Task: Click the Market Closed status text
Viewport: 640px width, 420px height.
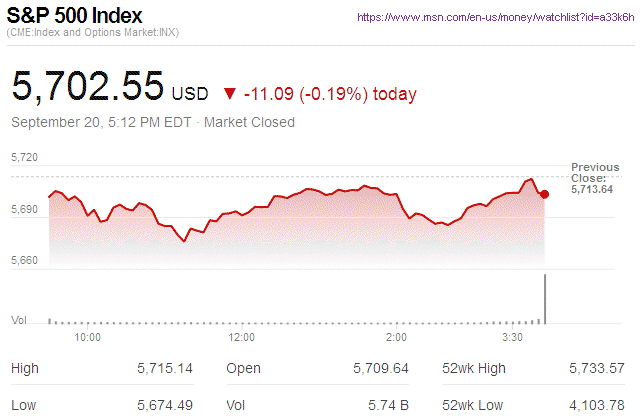Action: coord(249,123)
